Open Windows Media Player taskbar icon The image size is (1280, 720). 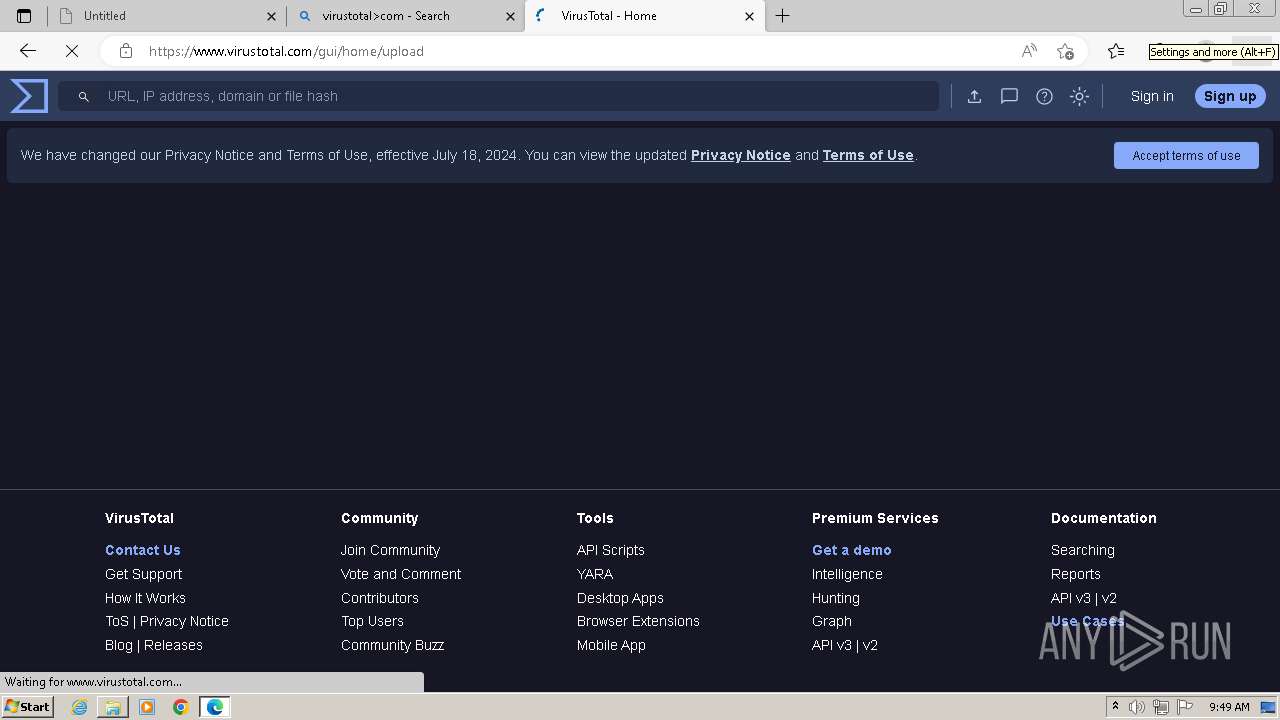click(147, 707)
